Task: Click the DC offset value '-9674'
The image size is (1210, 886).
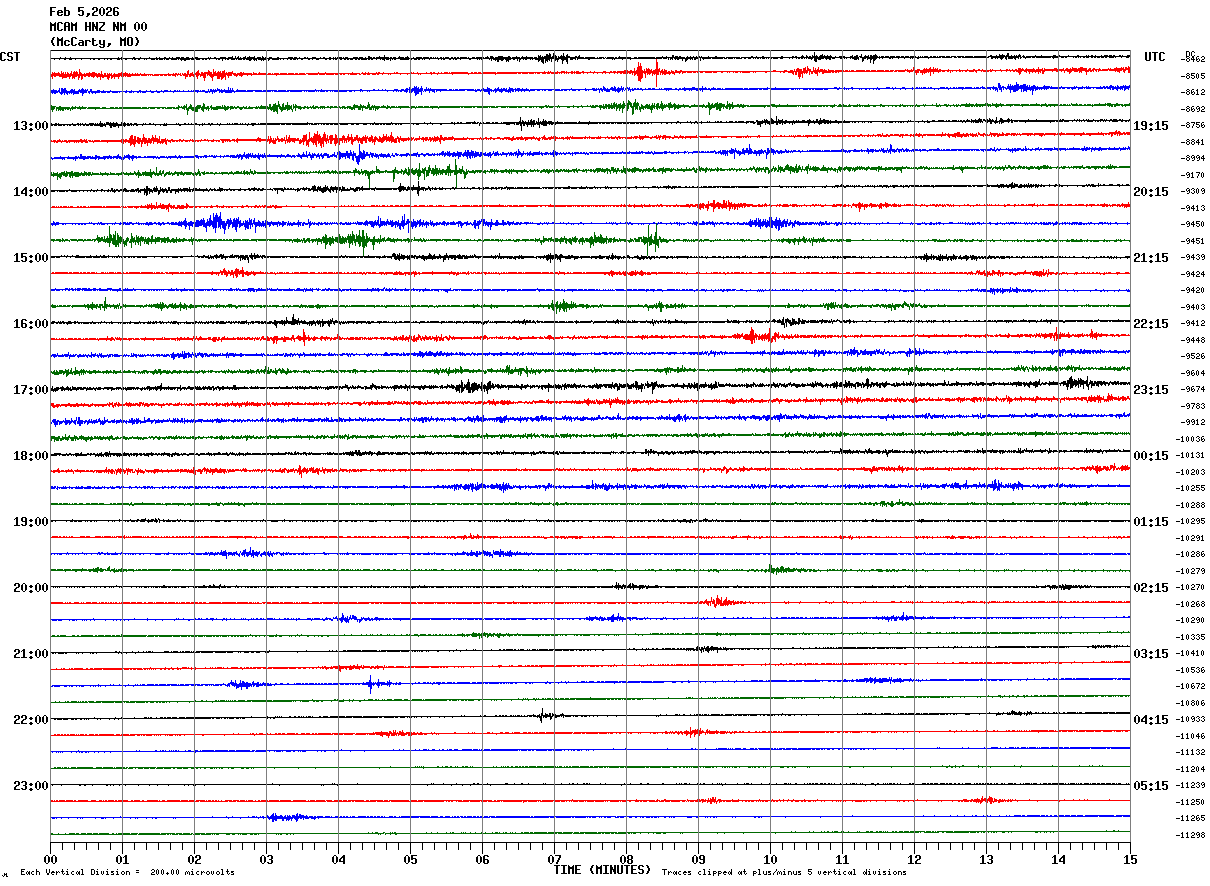Action: pyautogui.click(x=1193, y=389)
